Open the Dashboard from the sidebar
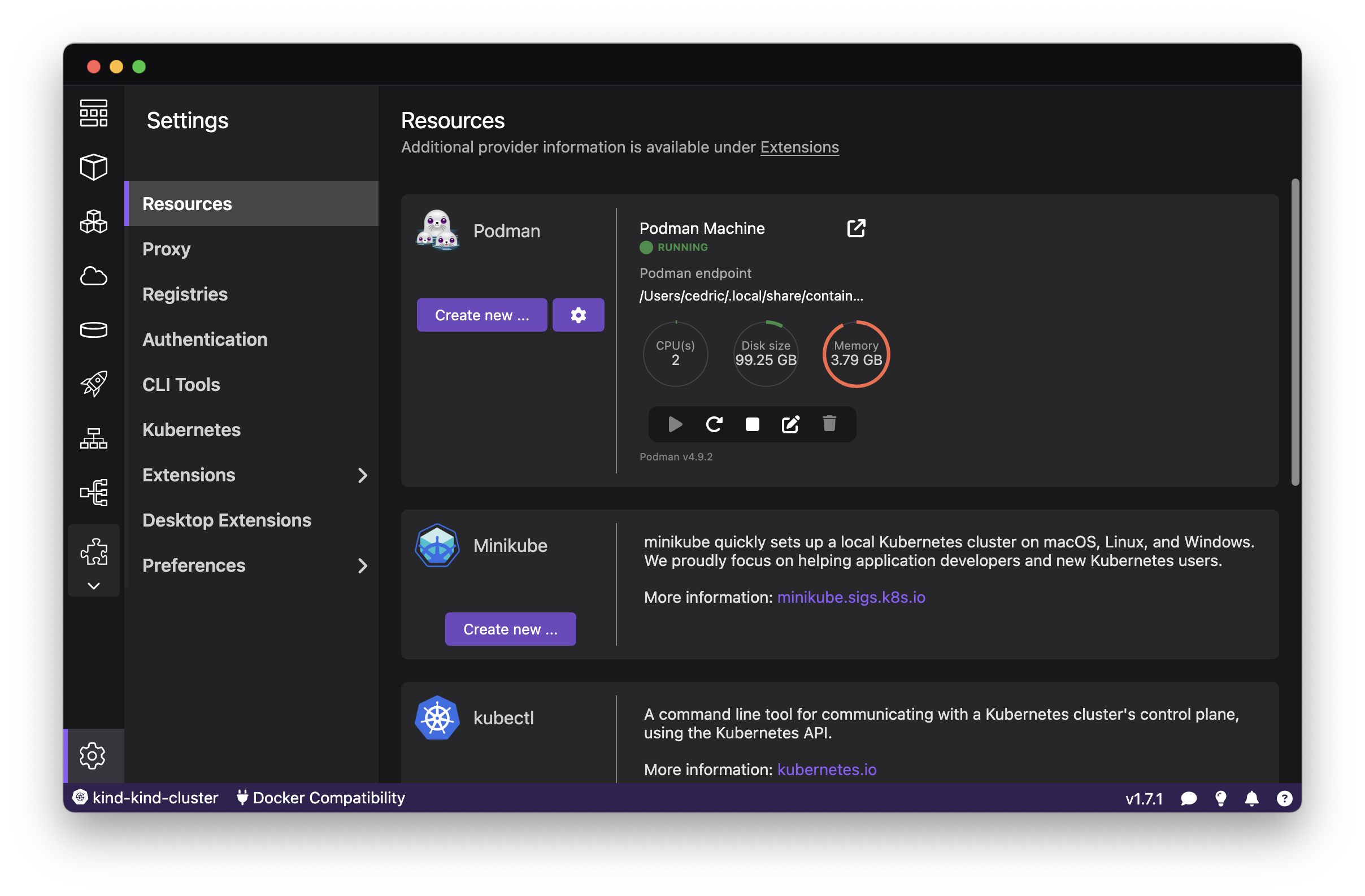 point(93,113)
